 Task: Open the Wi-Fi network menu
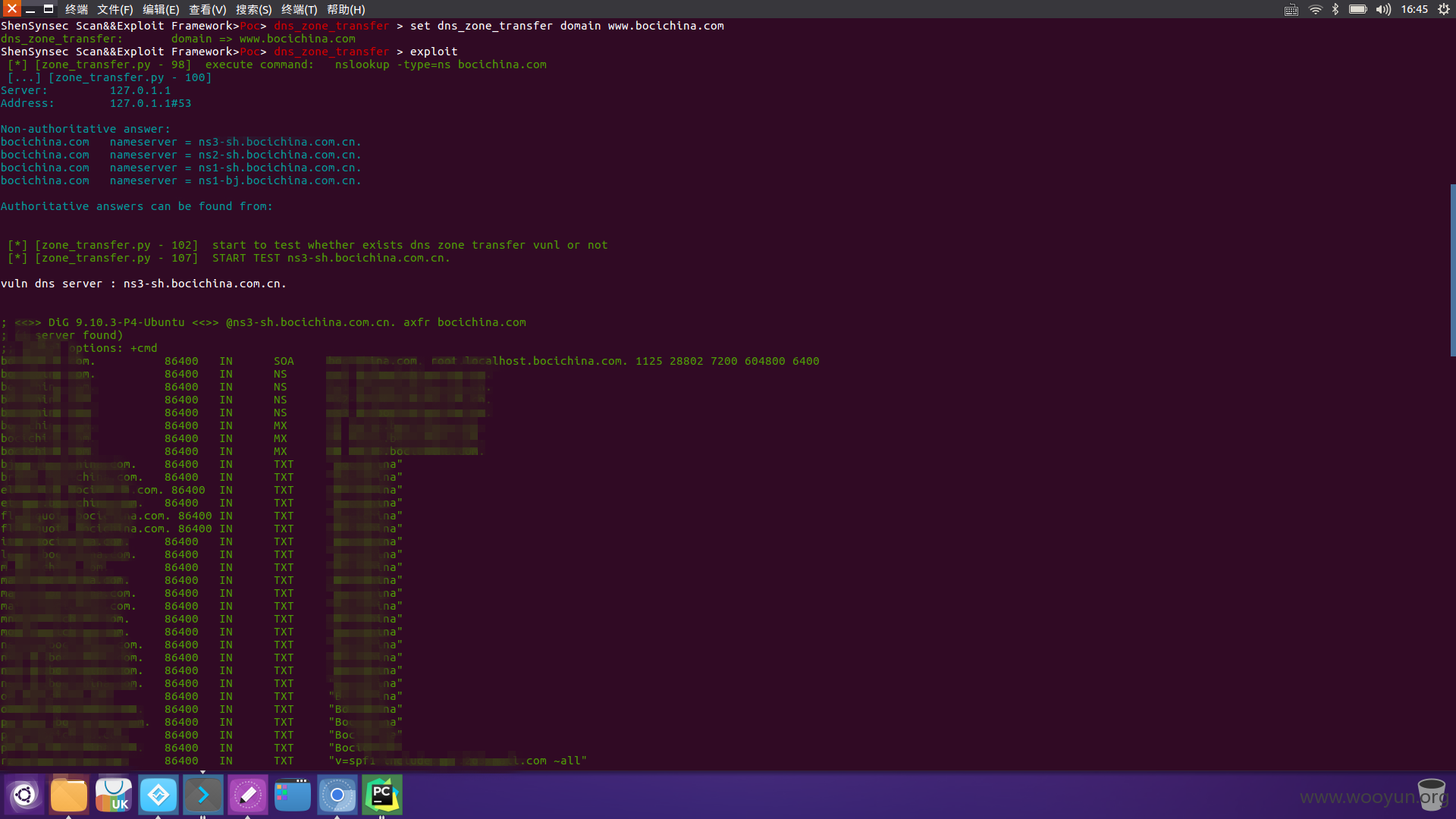coord(1315,9)
